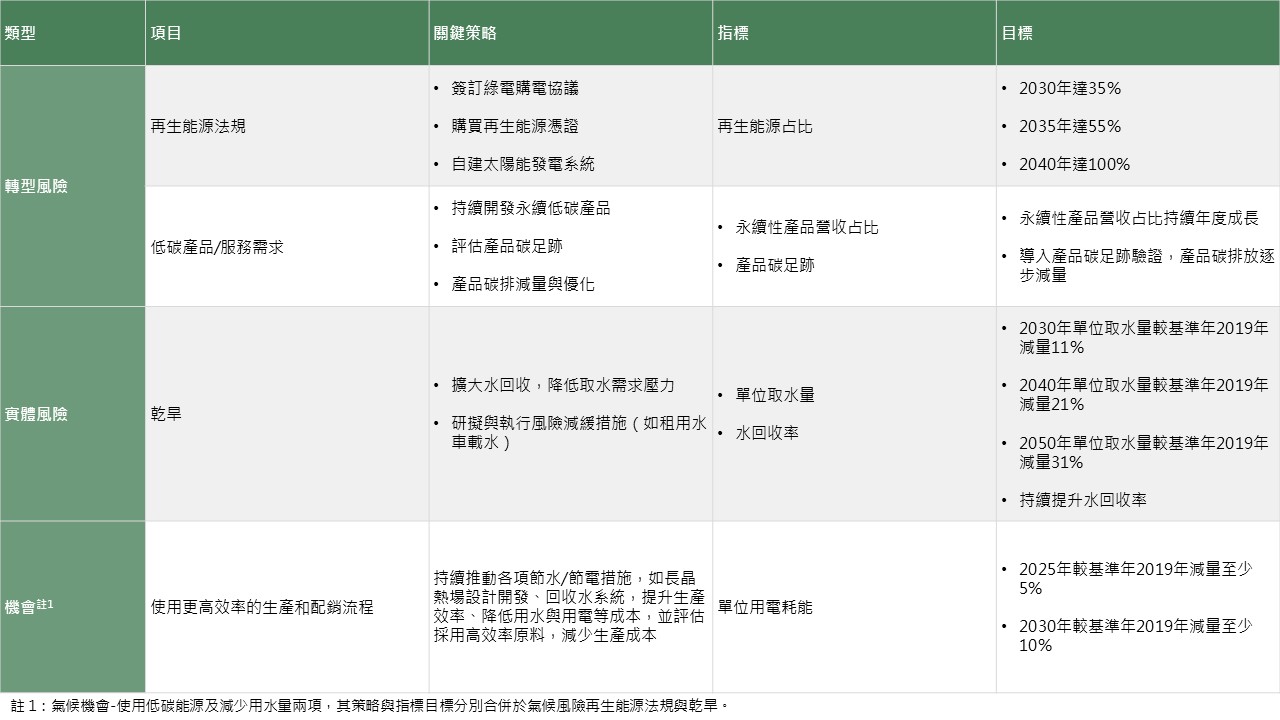Click the 實體風險 category cell
Image resolution: width=1280 pixels, height=720 pixels.
pyautogui.click(x=37, y=414)
